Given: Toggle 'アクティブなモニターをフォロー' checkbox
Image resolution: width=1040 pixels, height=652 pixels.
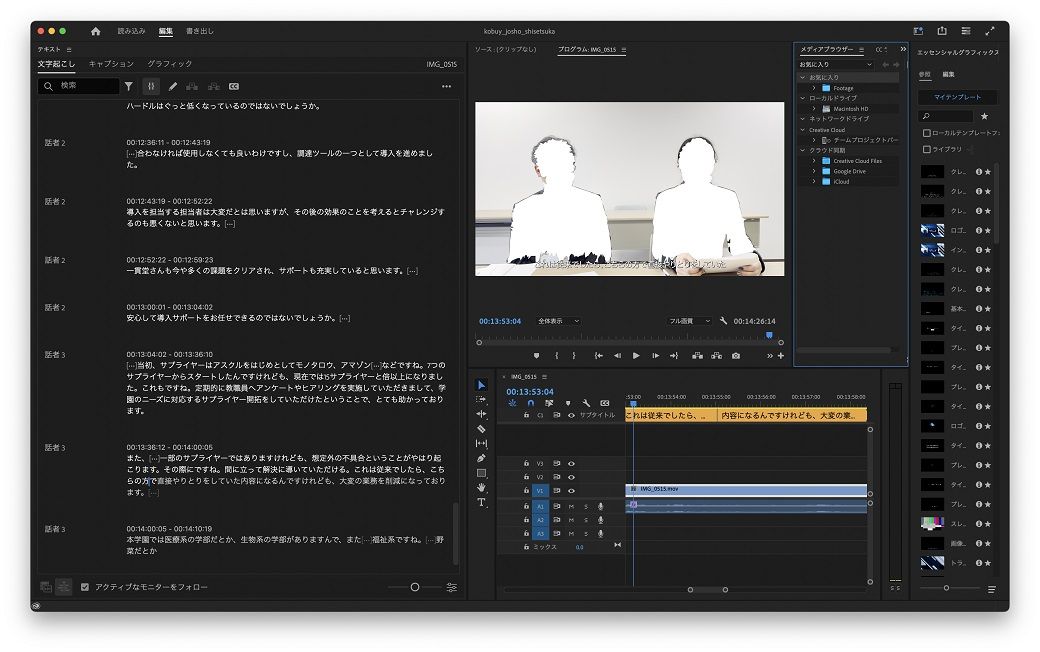Looking at the screenshot, I should point(85,587).
